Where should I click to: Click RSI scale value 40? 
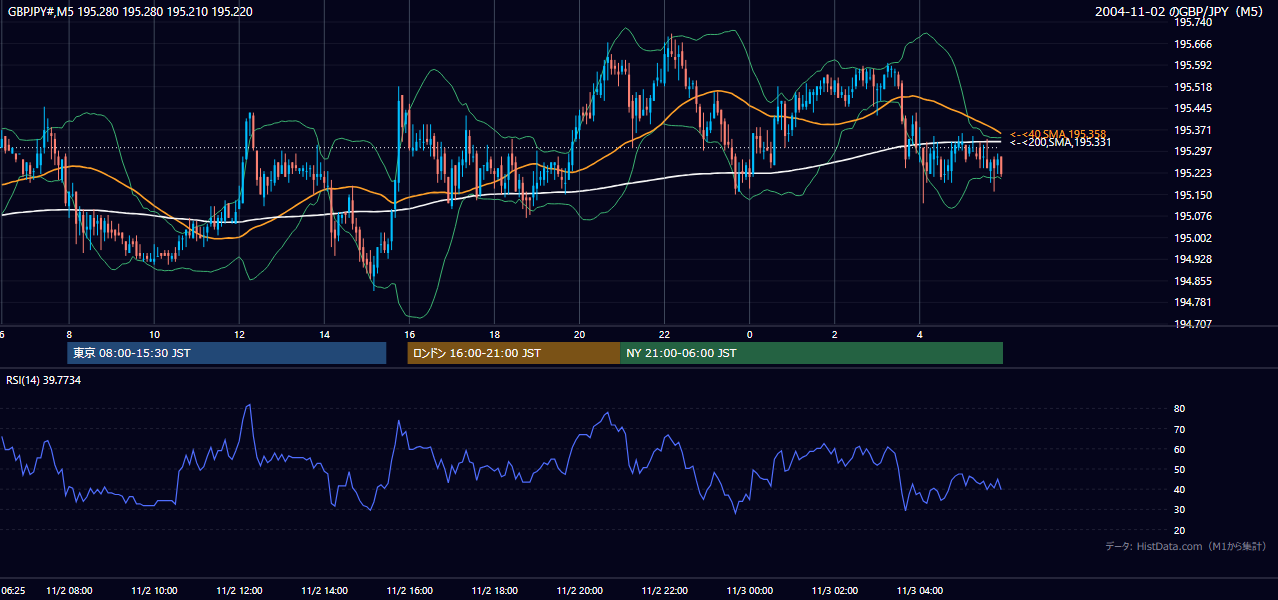click(x=1180, y=489)
